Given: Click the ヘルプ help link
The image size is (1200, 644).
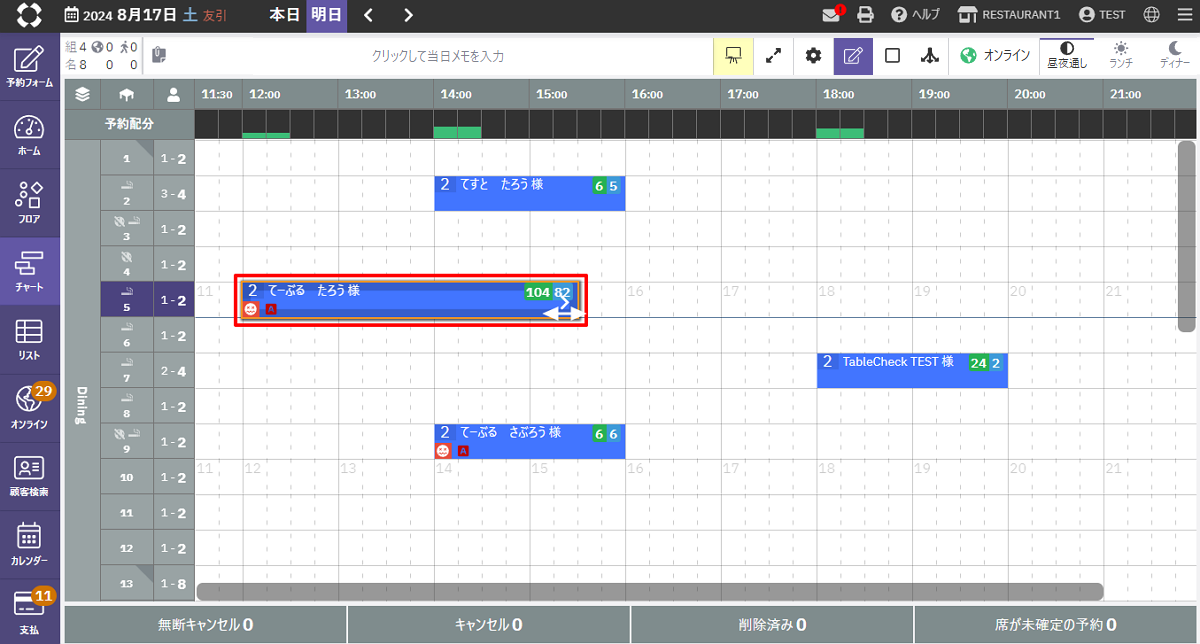Looking at the screenshot, I should (914, 15).
